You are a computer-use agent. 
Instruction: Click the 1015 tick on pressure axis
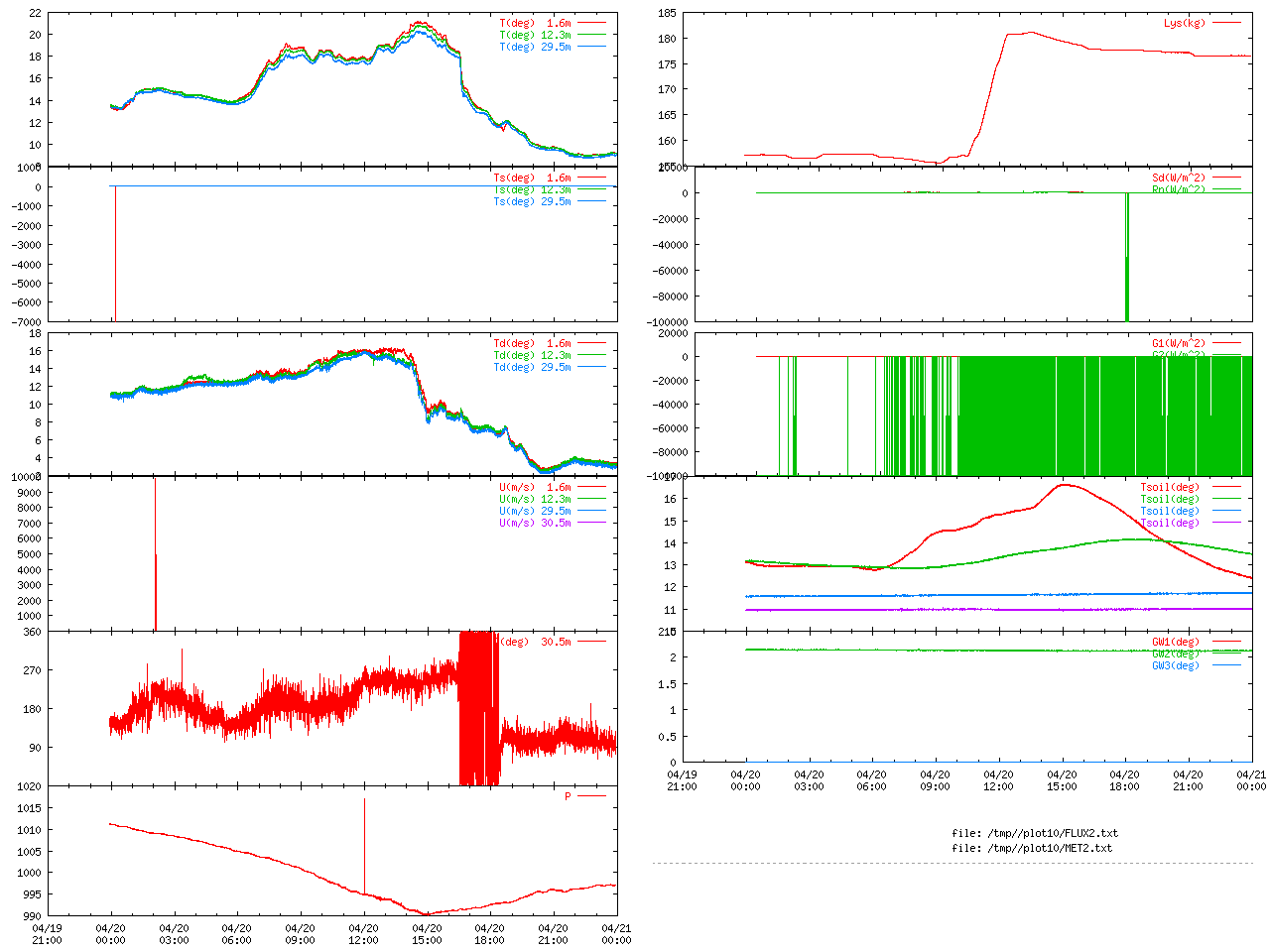point(30,808)
